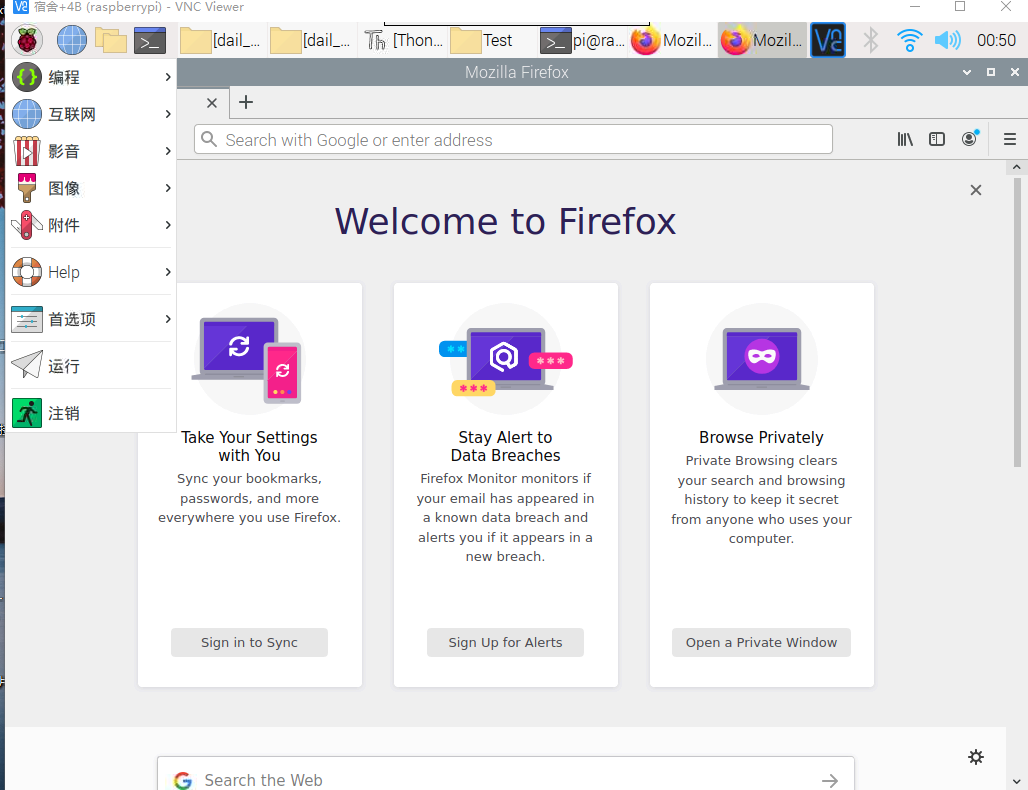
Task: Expand the 互联网 submenu arrow
Action: click(x=168, y=114)
